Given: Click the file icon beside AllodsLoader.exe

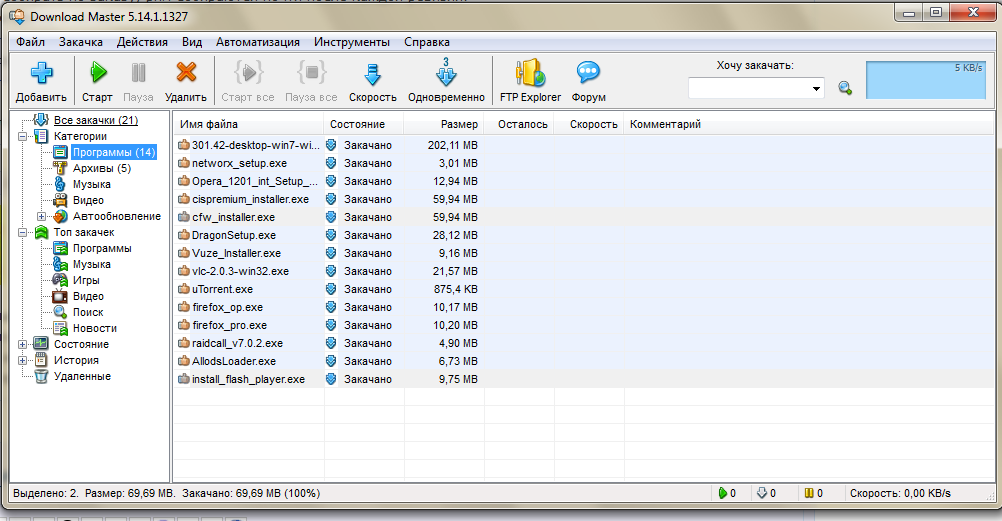Looking at the screenshot, I should 183,361.
